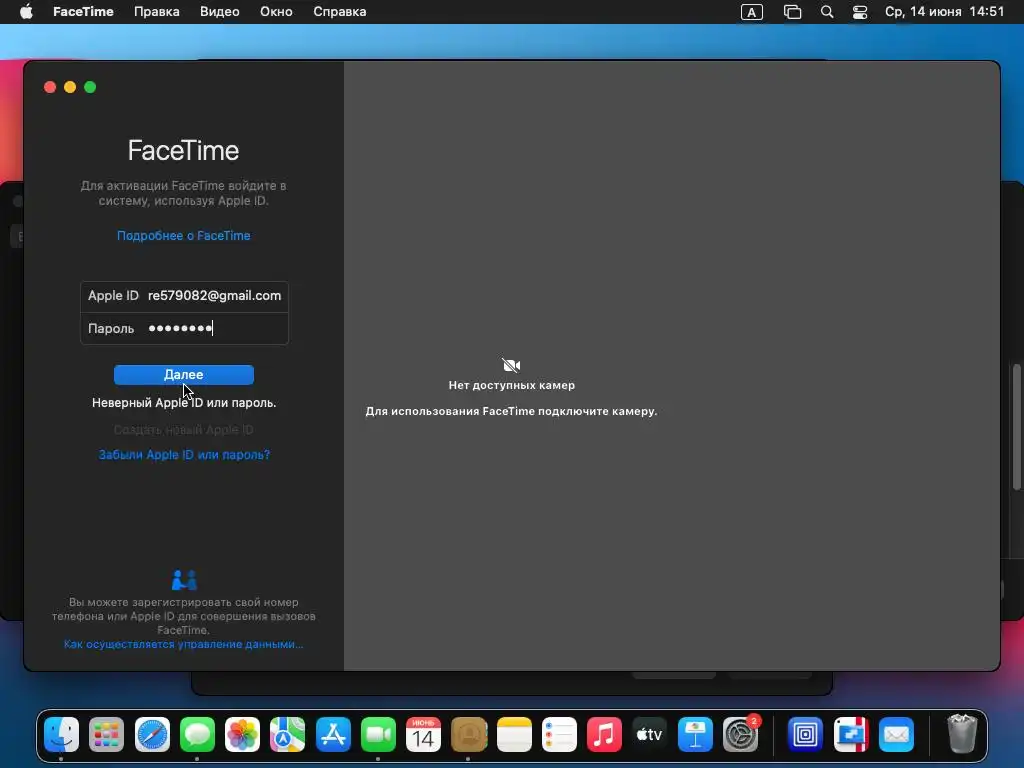Open the Contacts app in Dock
The image size is (1024, 768).
click(x=469, y=734)
